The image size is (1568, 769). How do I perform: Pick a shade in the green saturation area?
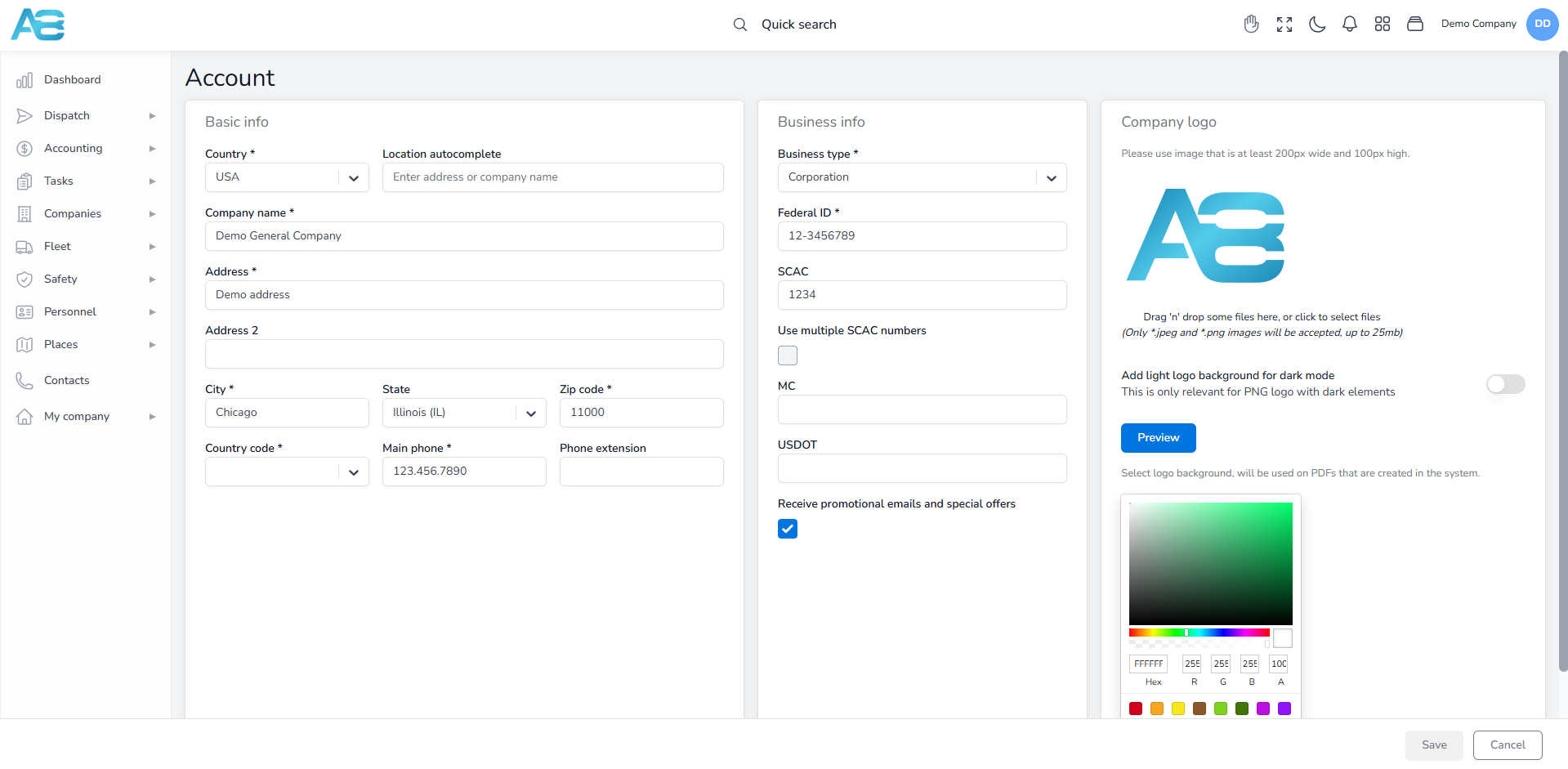coord(1211,564)
